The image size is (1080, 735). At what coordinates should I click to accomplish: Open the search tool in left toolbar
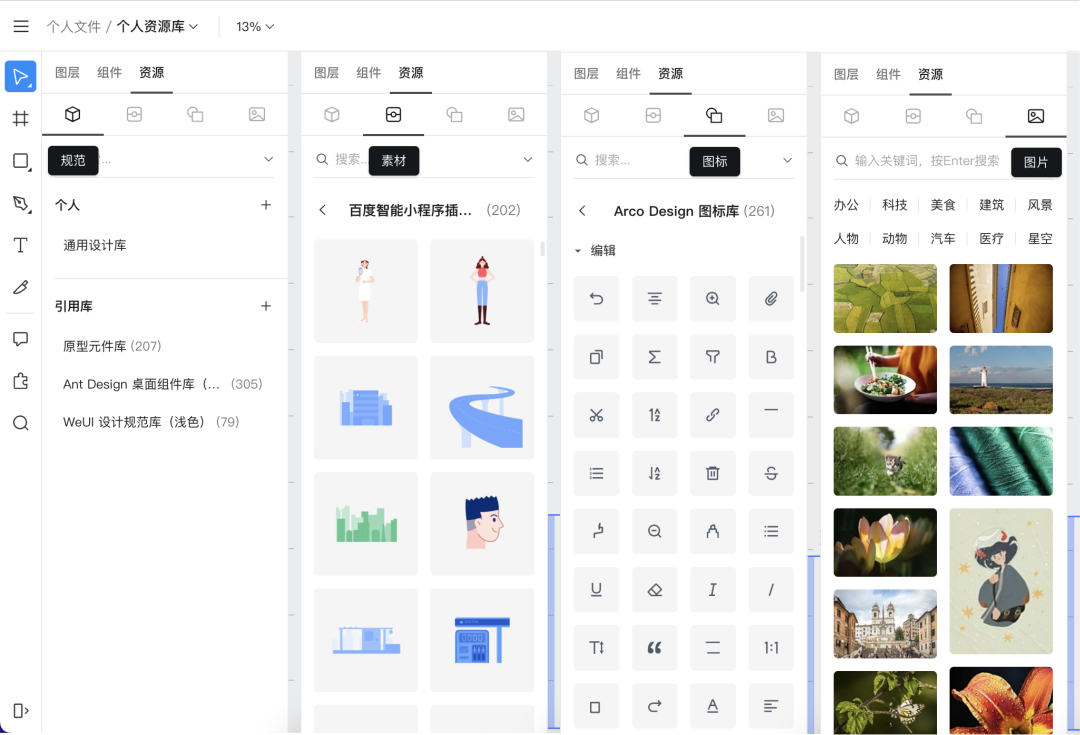[21, 423]
